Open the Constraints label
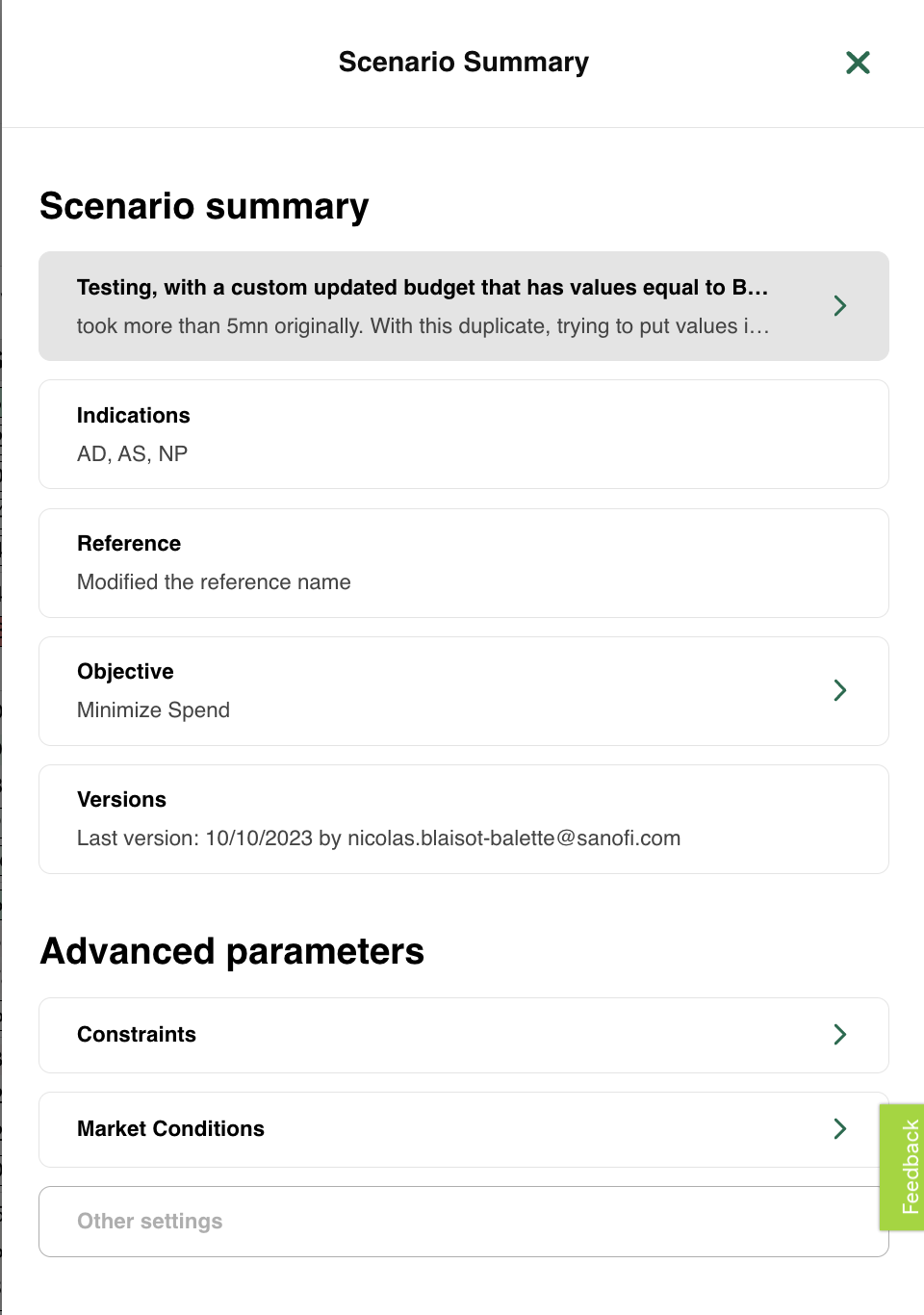The width and height of the screenshot is (924, 1315). pos(137,1035)
